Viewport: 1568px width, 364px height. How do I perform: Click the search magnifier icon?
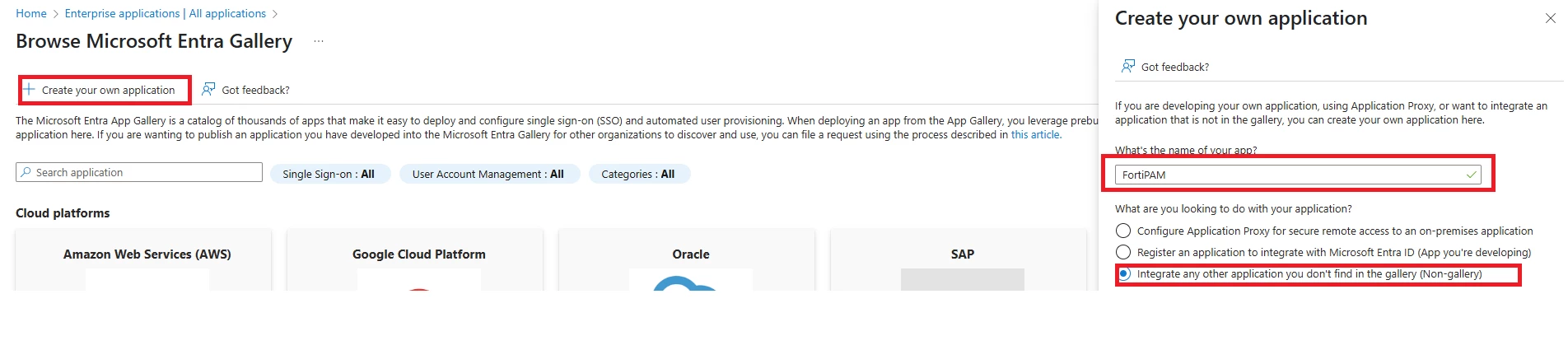(26, 172)
